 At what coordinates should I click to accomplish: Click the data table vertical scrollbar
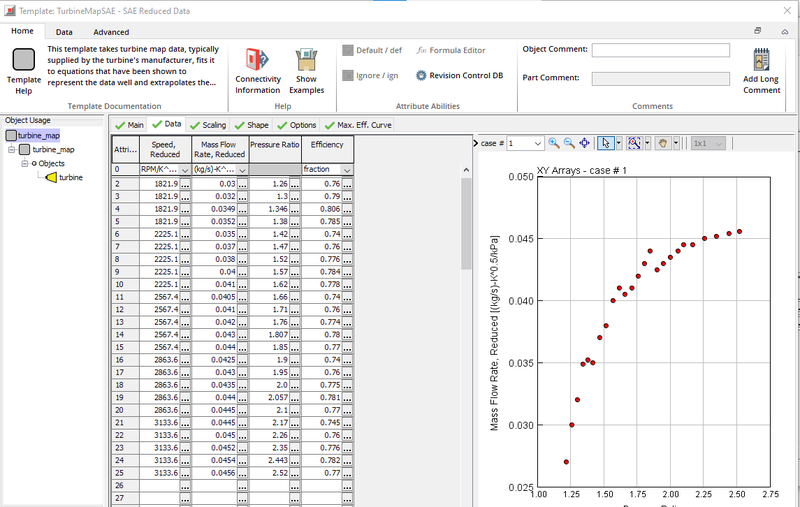click(466, 223)
